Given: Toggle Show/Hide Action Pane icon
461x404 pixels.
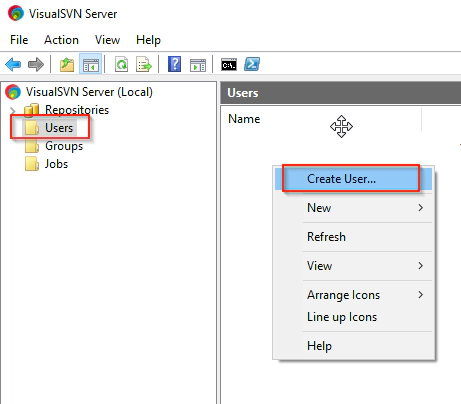Looking at the screenshot, I should [198, 65].
